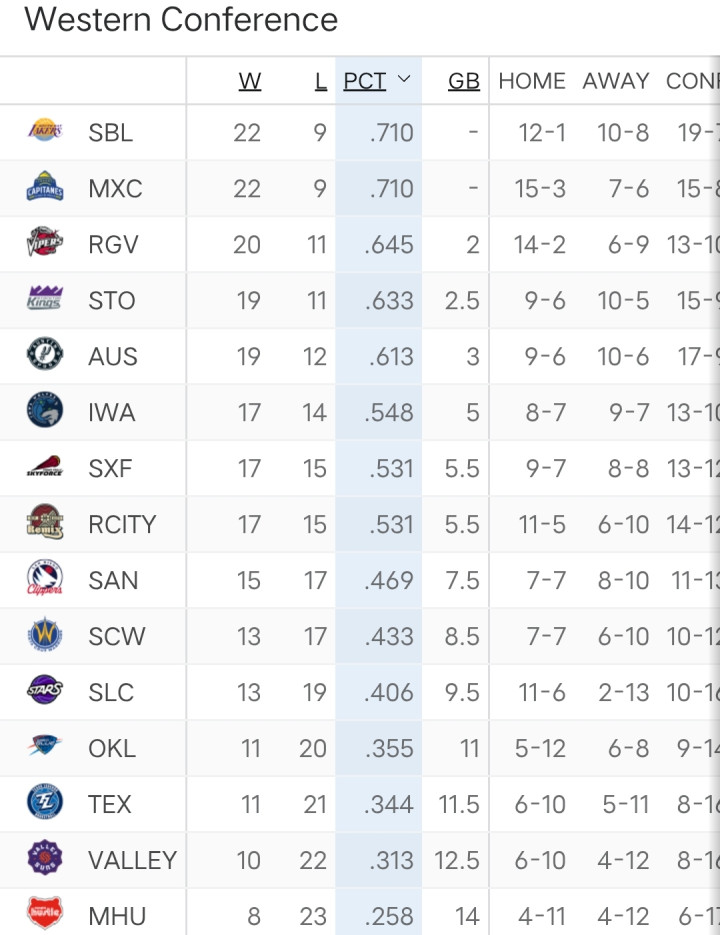
Task: Click the Oklahoma City Blue logo
Action: pyautogui.click(x=45, y=747)
